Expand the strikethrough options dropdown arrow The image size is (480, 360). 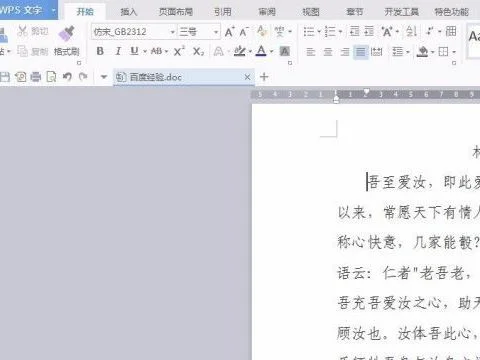(166, 52)
